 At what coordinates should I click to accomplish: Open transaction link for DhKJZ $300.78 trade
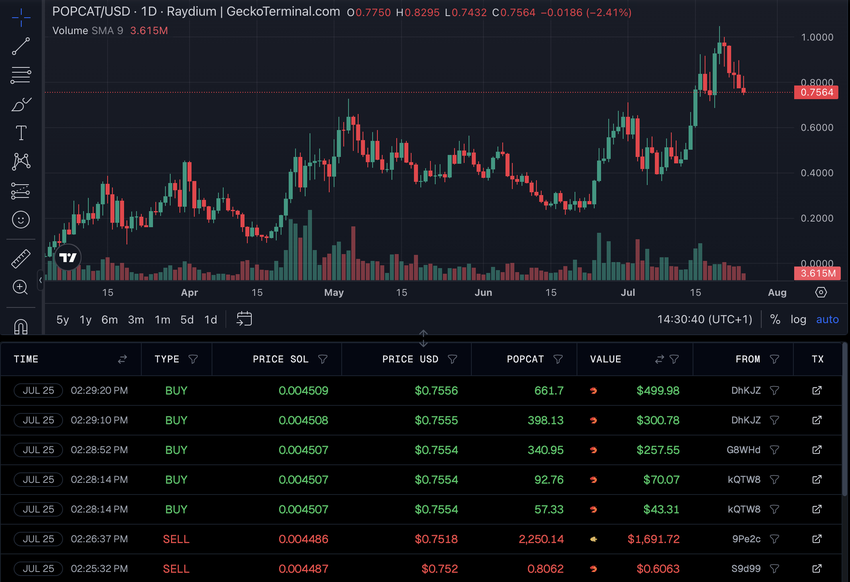tap(816, 420)
